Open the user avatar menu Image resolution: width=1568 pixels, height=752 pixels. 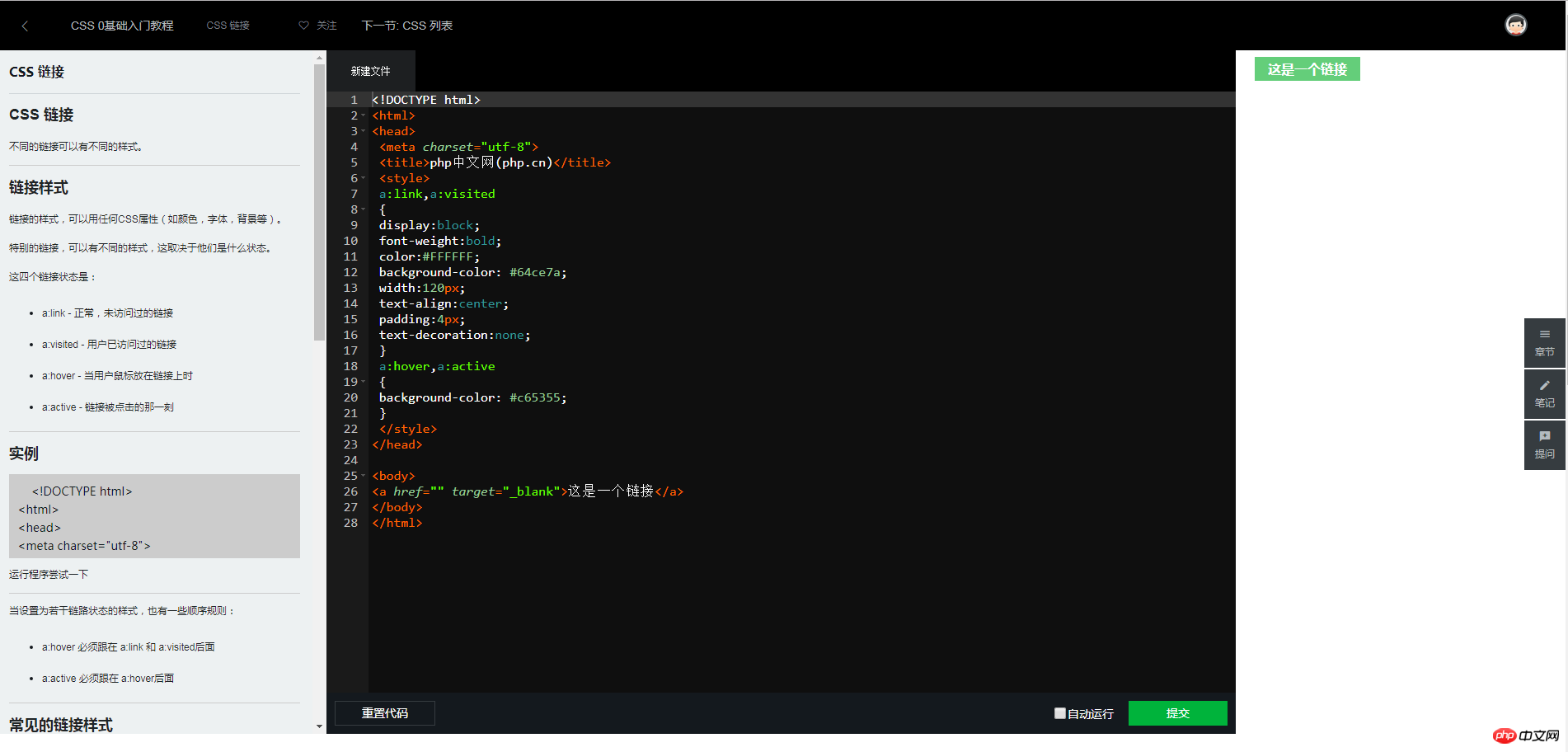click(1515, 25)
